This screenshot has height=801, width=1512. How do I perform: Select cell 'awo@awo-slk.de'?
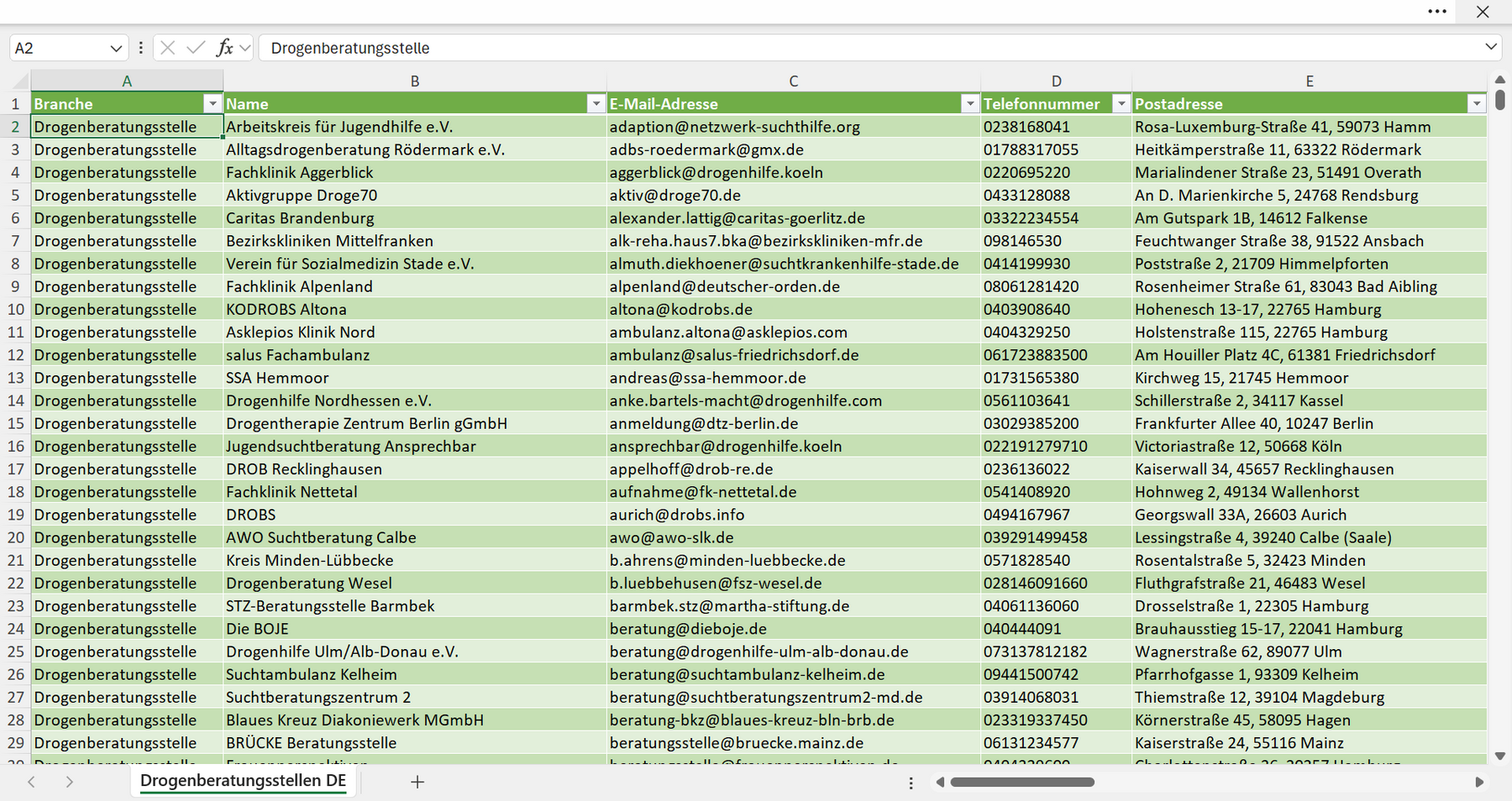793,537
